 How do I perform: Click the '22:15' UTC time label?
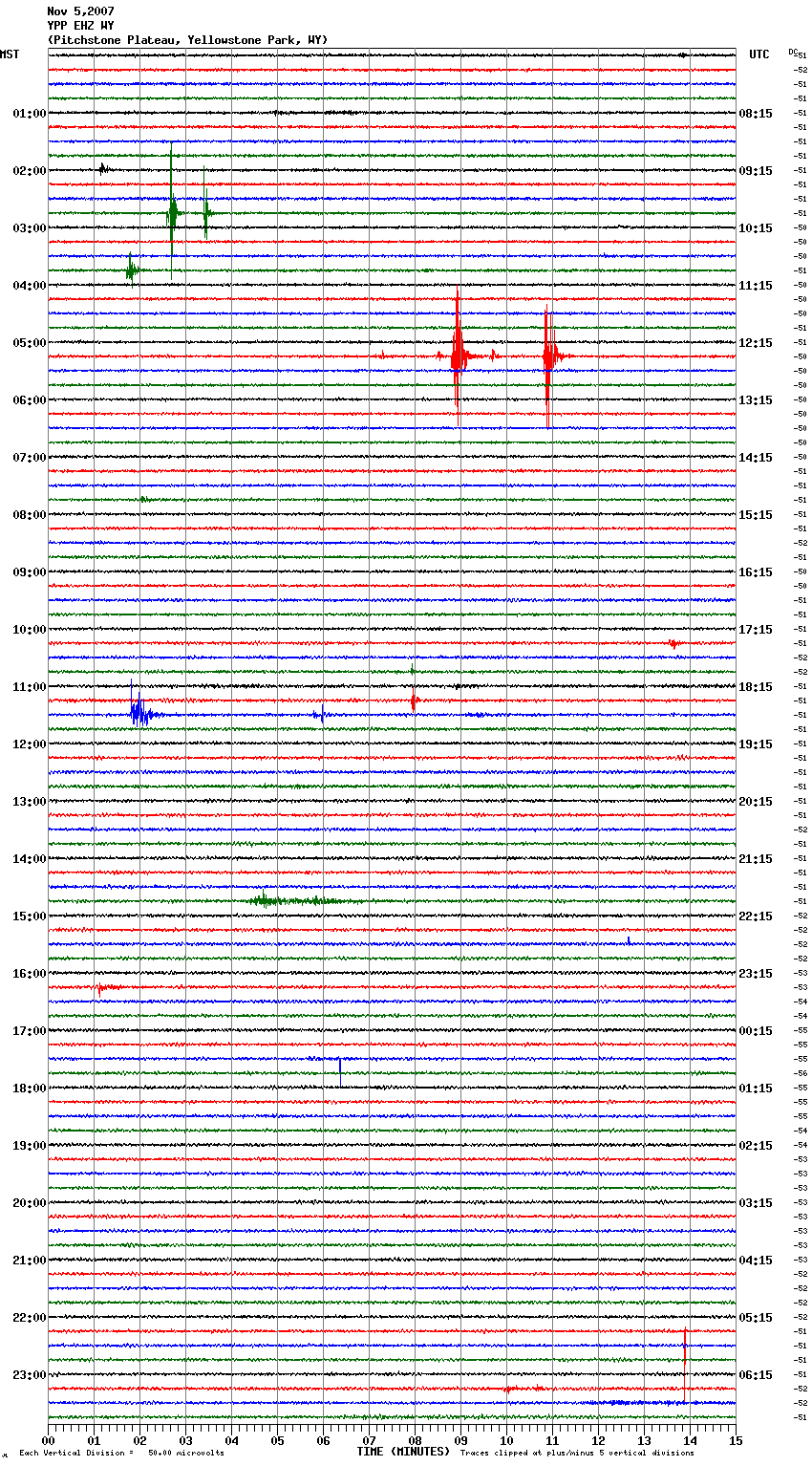pyautogui.click(x=756, y=916)
